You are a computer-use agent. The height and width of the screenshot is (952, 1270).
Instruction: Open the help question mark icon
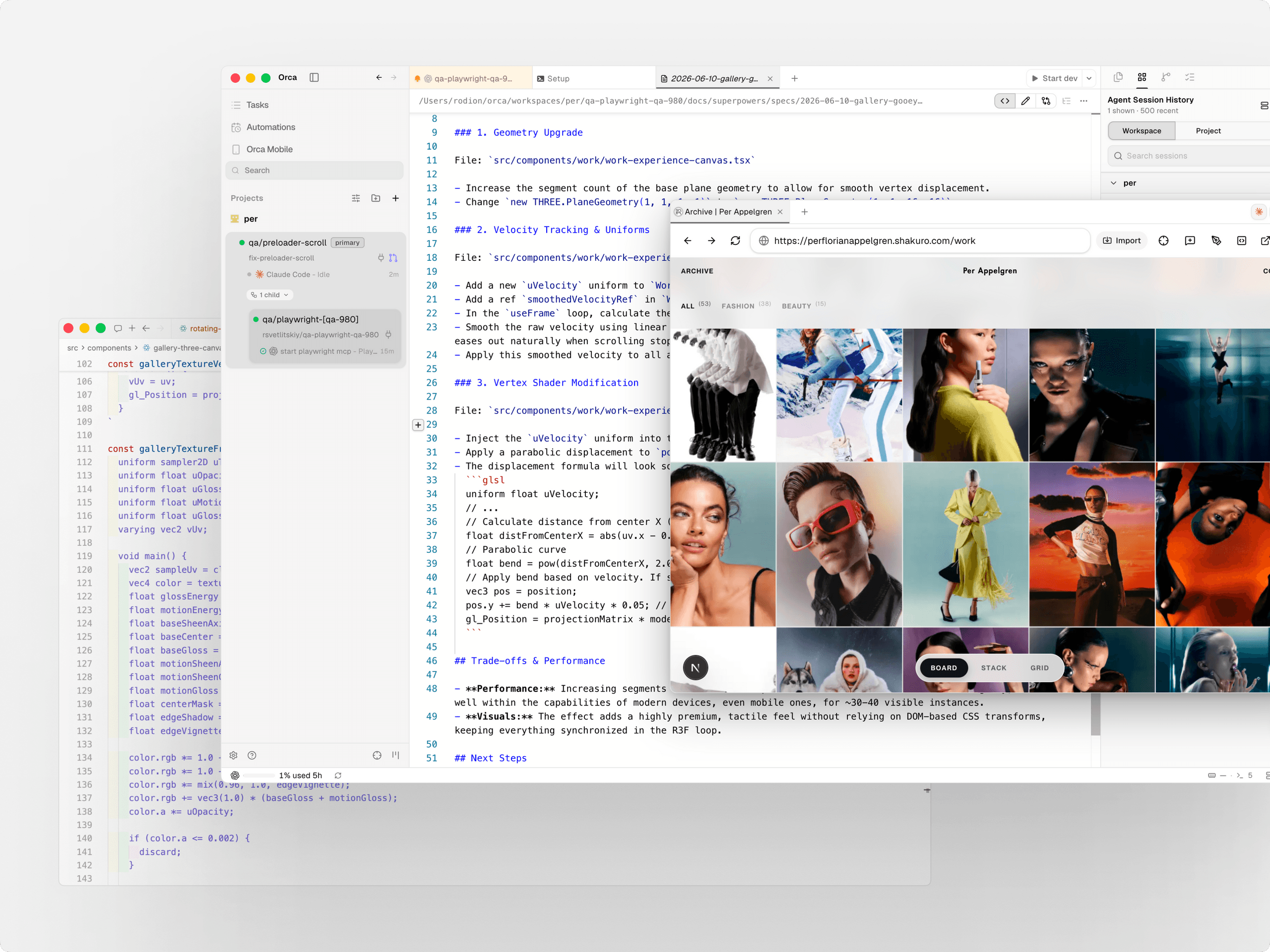[x=252, y=755]
